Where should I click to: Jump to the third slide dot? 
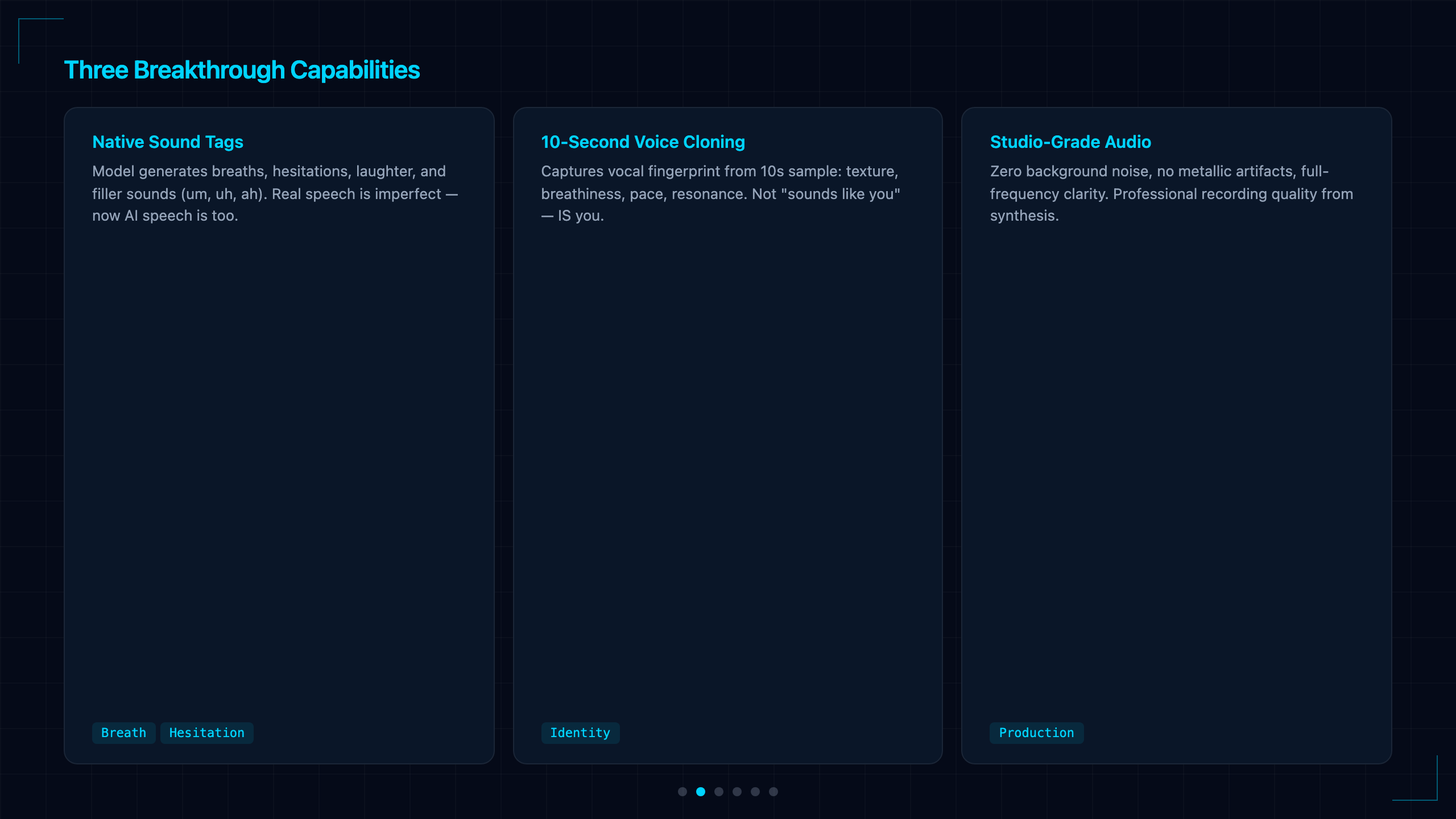(x=719, y=792)
